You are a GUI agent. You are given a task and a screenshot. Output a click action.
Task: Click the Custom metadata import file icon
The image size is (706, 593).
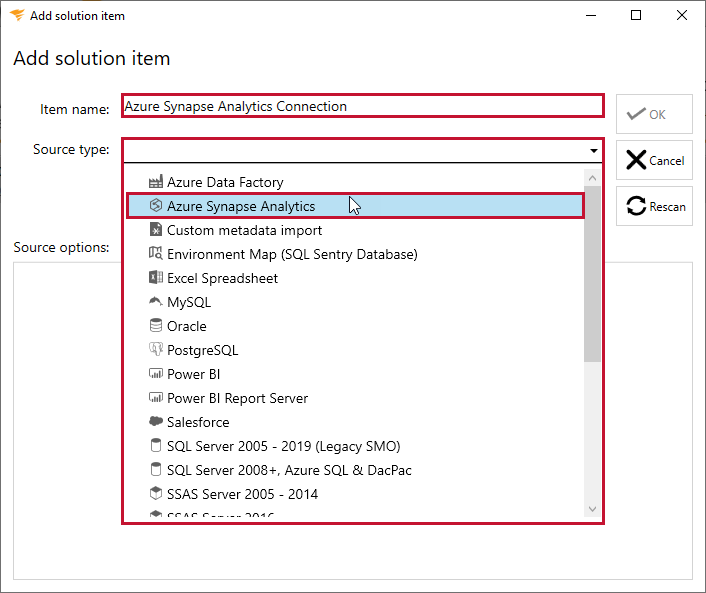pos(156,230)
